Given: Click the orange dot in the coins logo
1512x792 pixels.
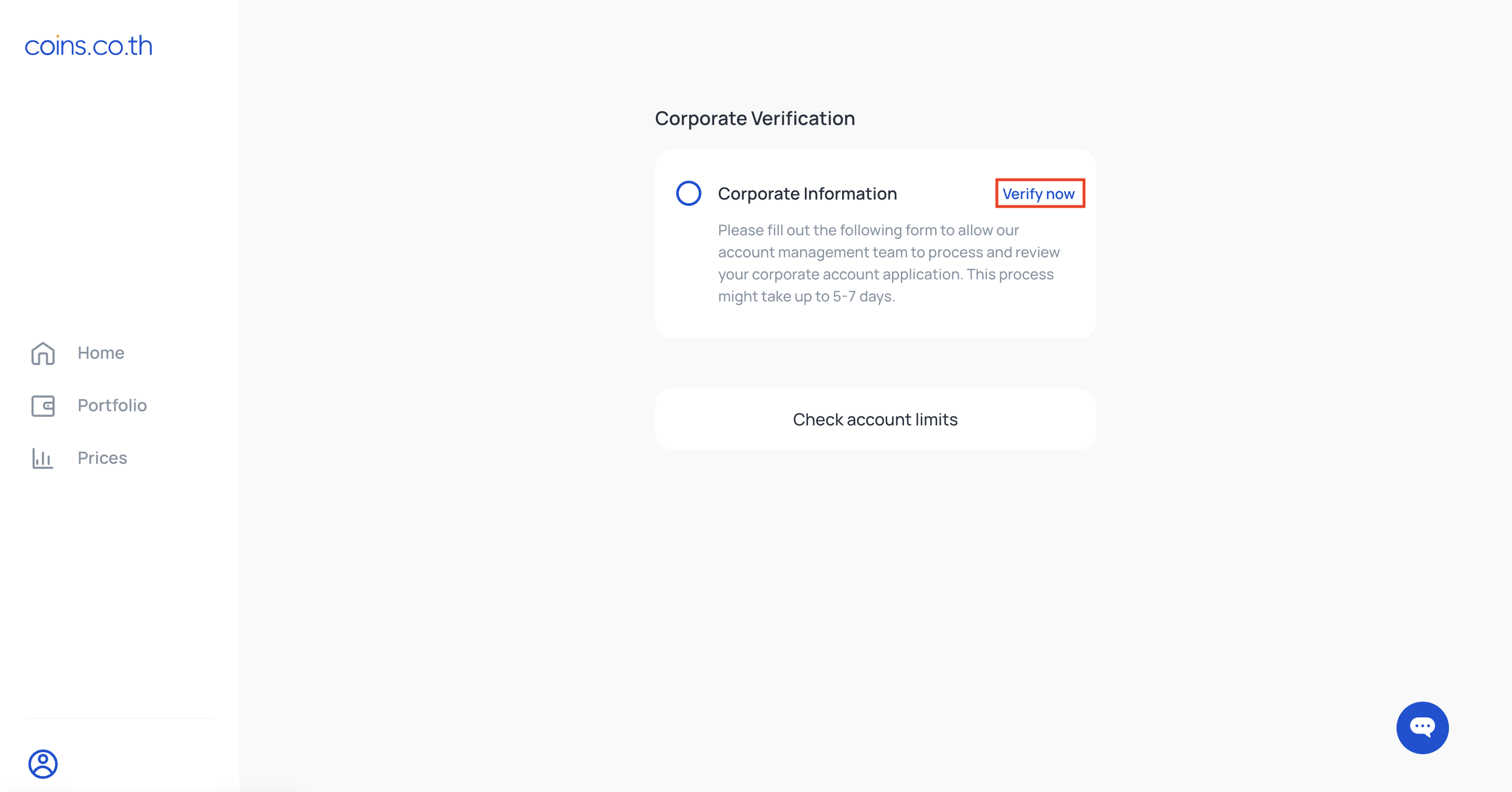Looking at the screenshot, I should click(x=58, y=36).
